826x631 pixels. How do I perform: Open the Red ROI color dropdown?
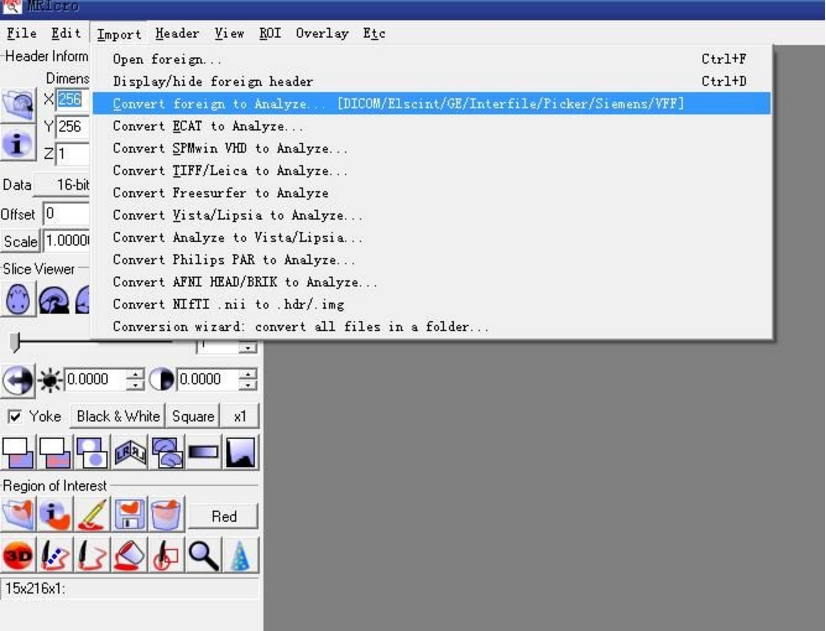223,516
